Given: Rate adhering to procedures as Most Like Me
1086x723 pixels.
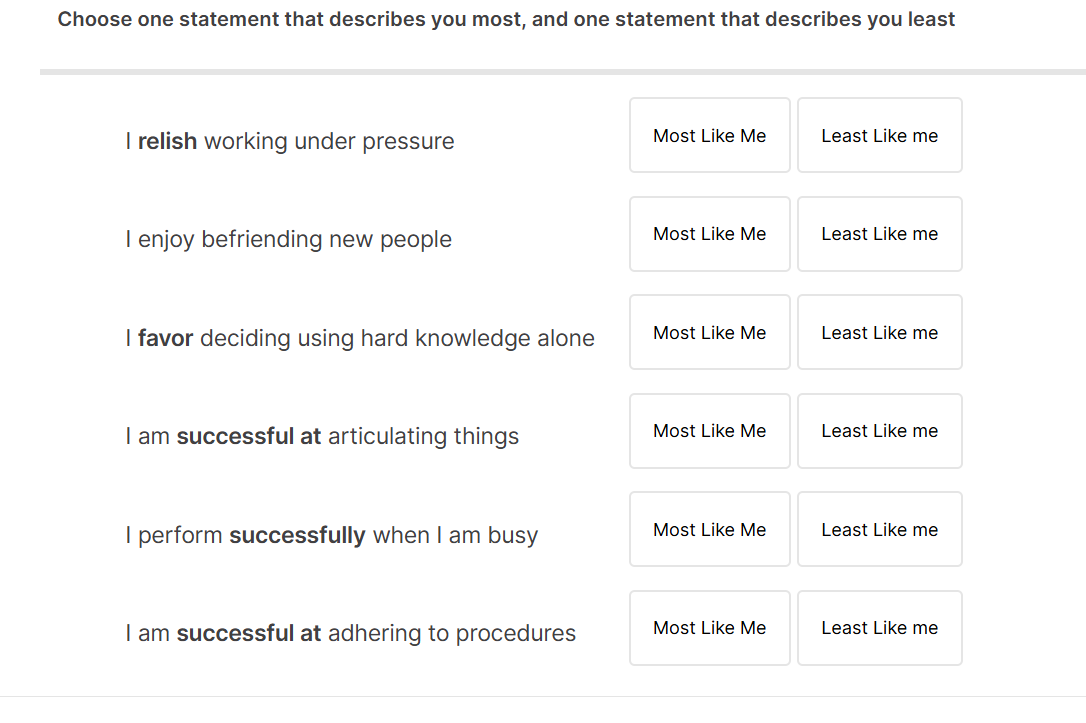Looking at the screenshot, I should point(709,628).
